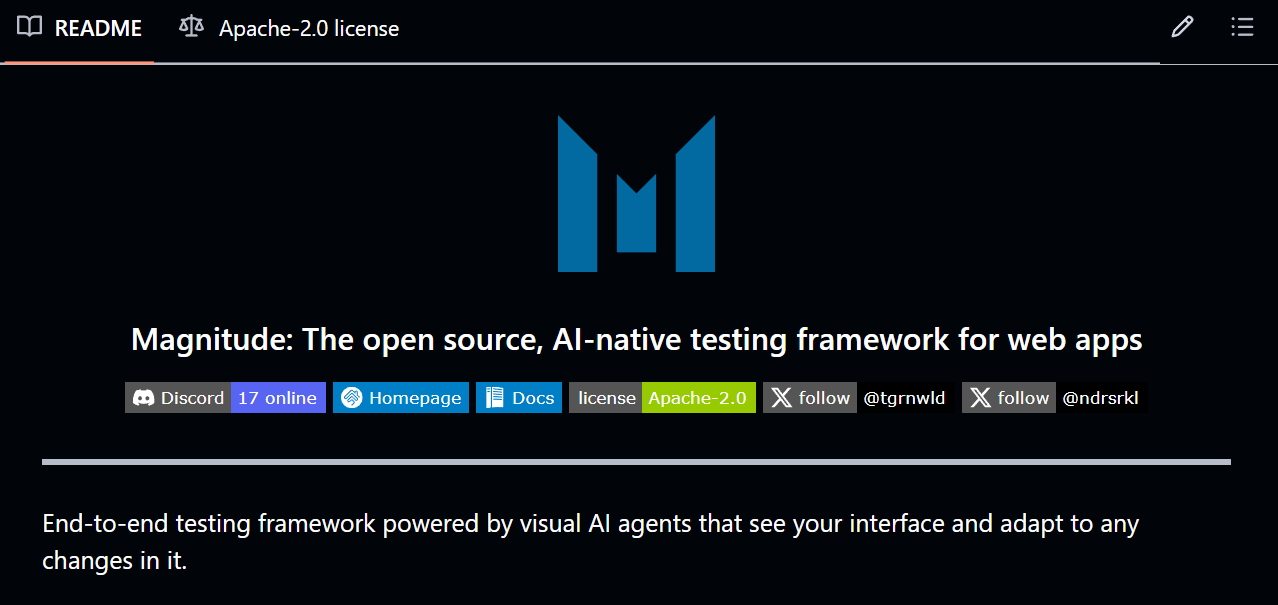This screenshot has width=1278, height=605.
Task: Click the Magnitude M logo image
Action: [x=636, y=194]
